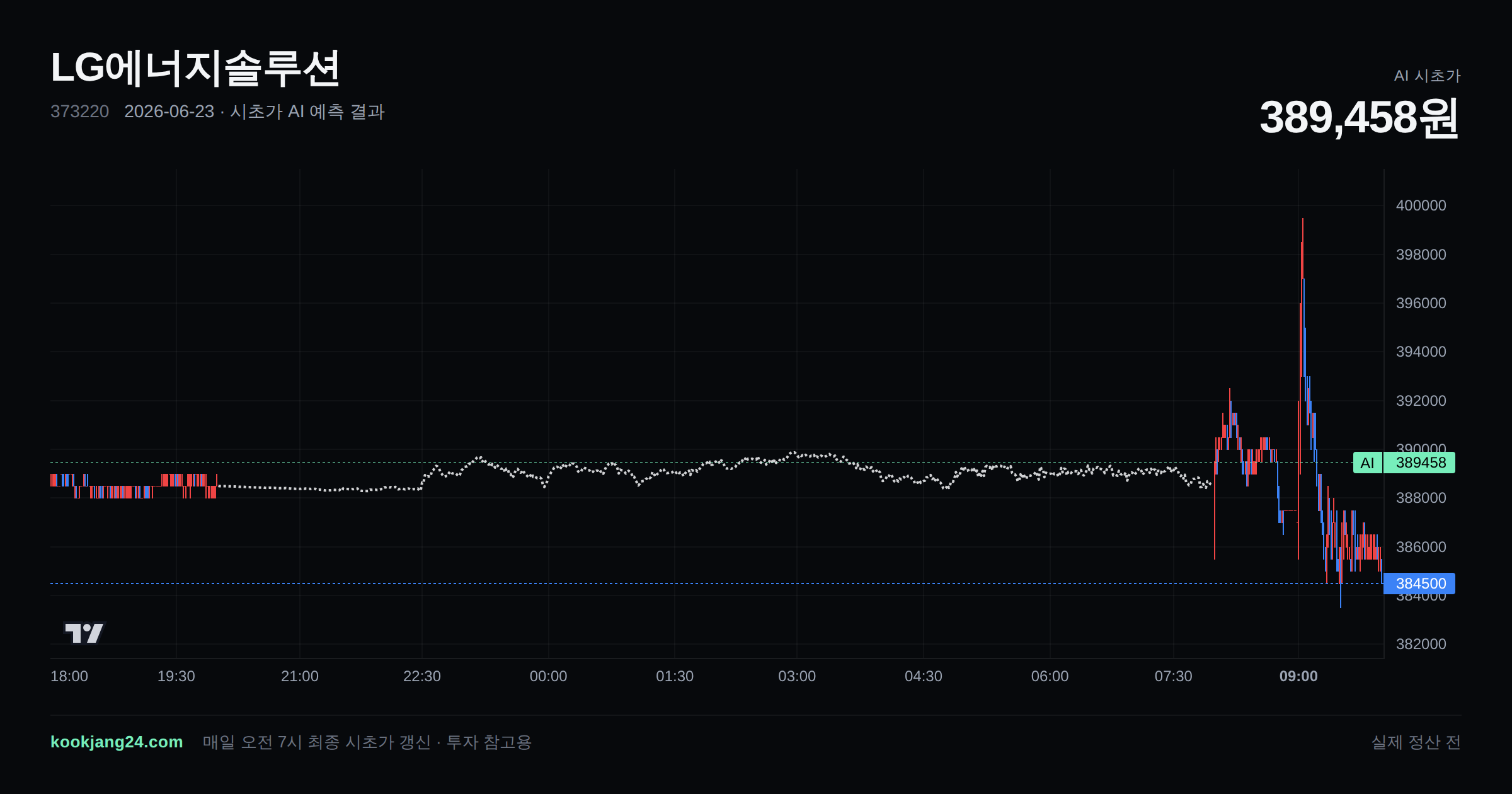Click the 386000 price axis label

point(1421,547)
